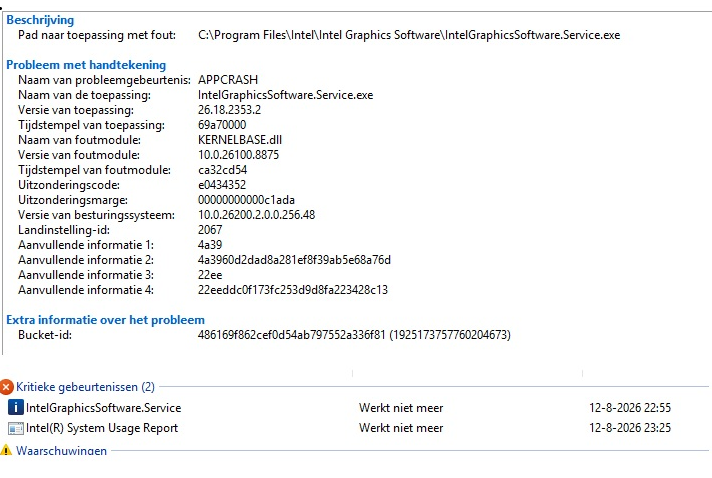
Task: Click OS version 10.0.26200.2.0.0.256.48
Action: [257, 215]
